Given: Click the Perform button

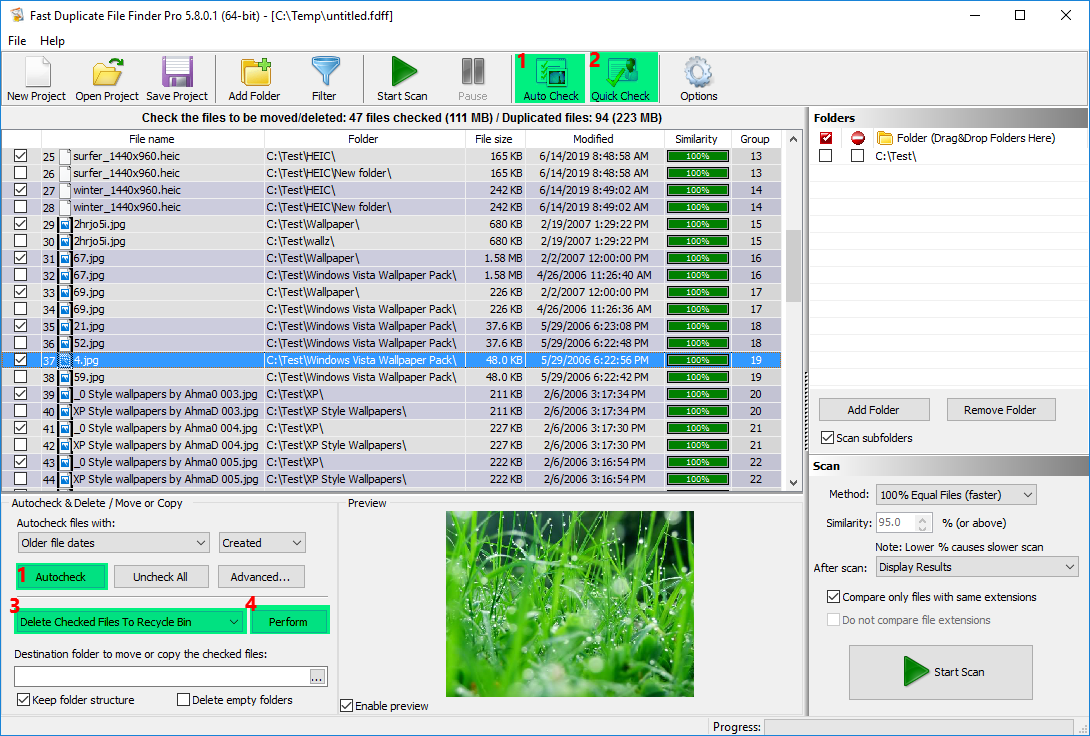Looking at the screenshot, I should (x=289, y=620).
